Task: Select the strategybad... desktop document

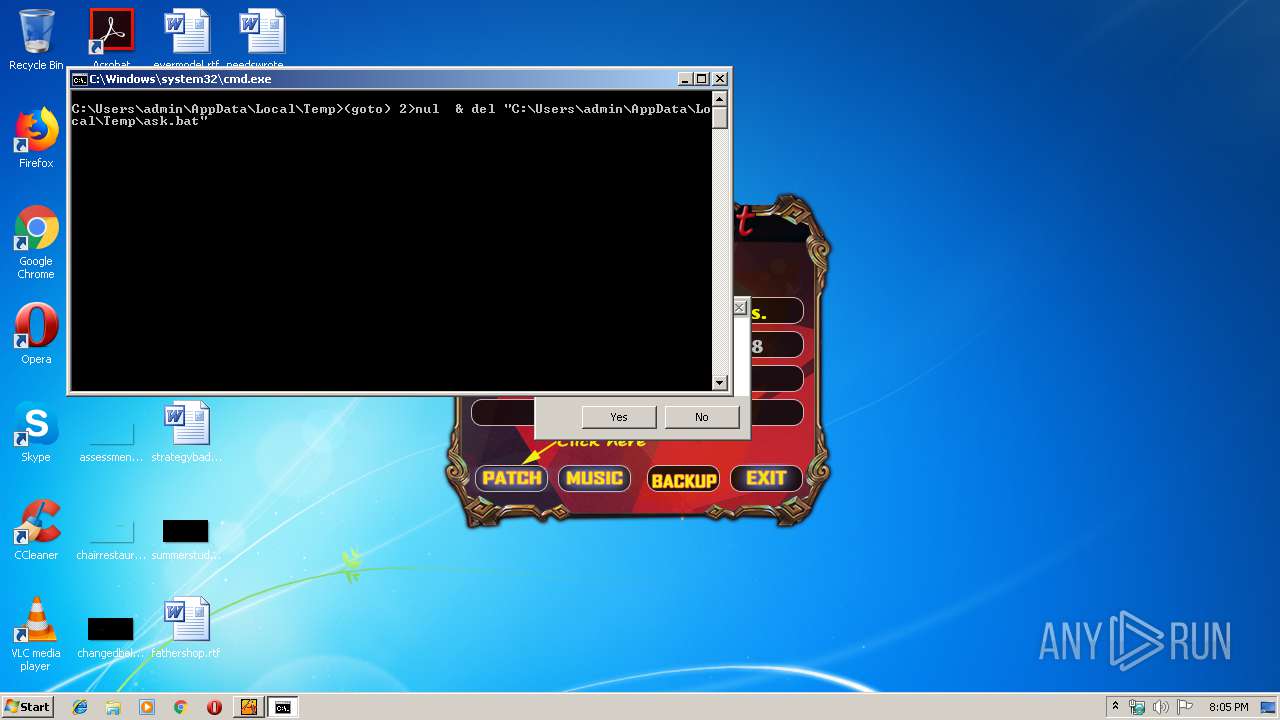Action: point(187,432)
